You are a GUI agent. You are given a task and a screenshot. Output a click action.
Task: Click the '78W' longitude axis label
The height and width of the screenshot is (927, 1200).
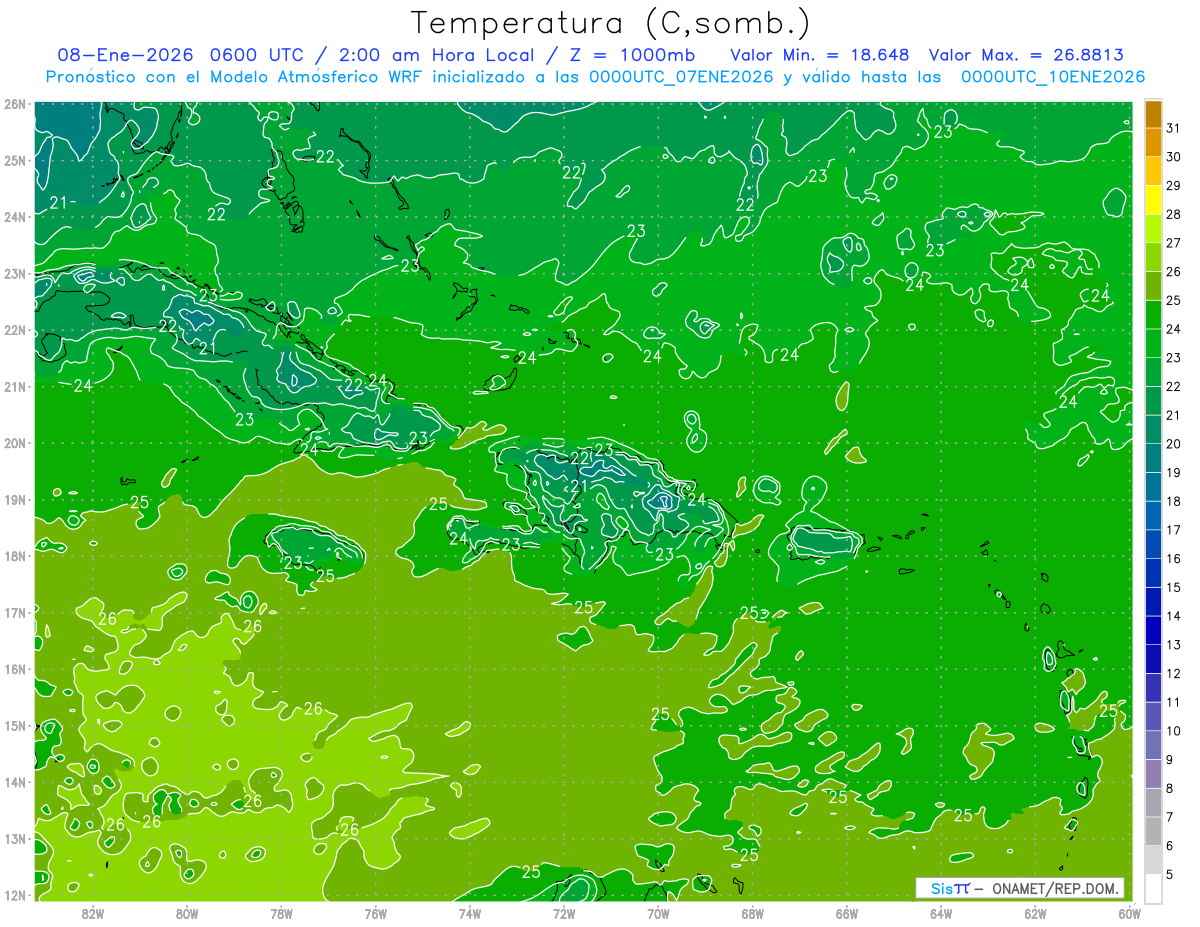(281, 912)
